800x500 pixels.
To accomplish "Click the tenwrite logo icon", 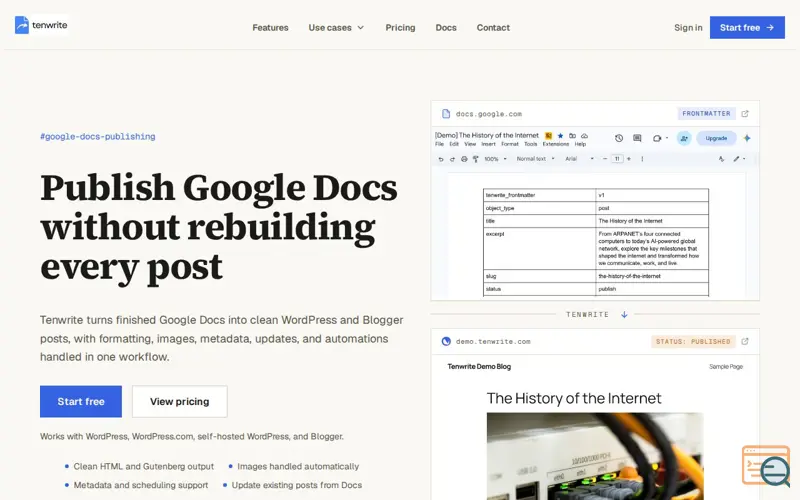I will 22,24.
